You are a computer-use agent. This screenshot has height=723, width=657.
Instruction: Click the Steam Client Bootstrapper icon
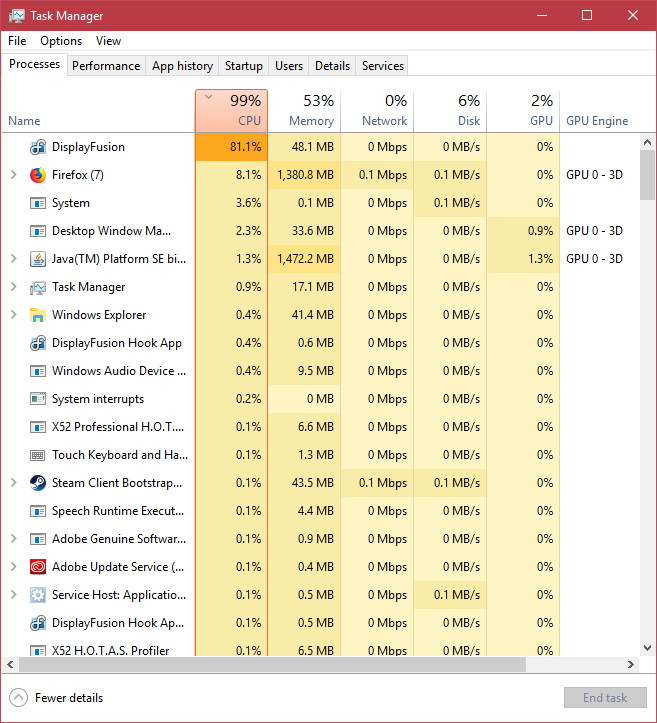38,483
